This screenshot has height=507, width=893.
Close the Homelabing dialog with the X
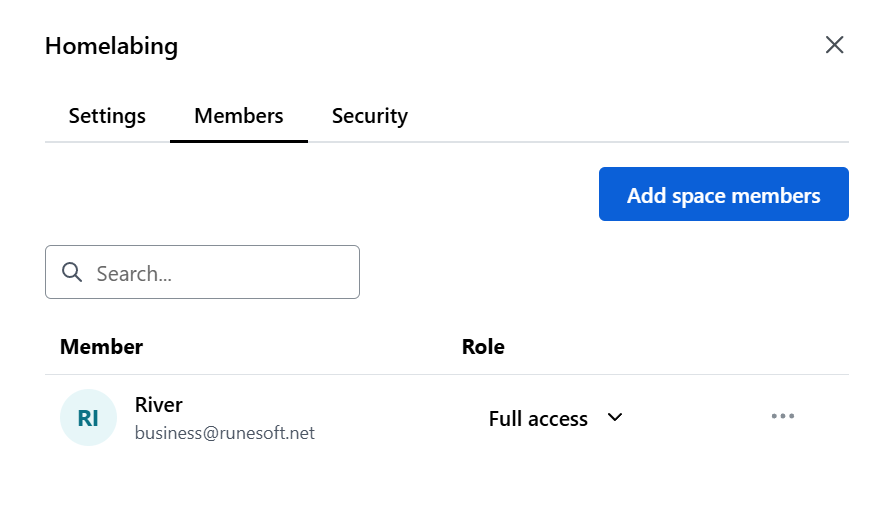tap(834, 45)
